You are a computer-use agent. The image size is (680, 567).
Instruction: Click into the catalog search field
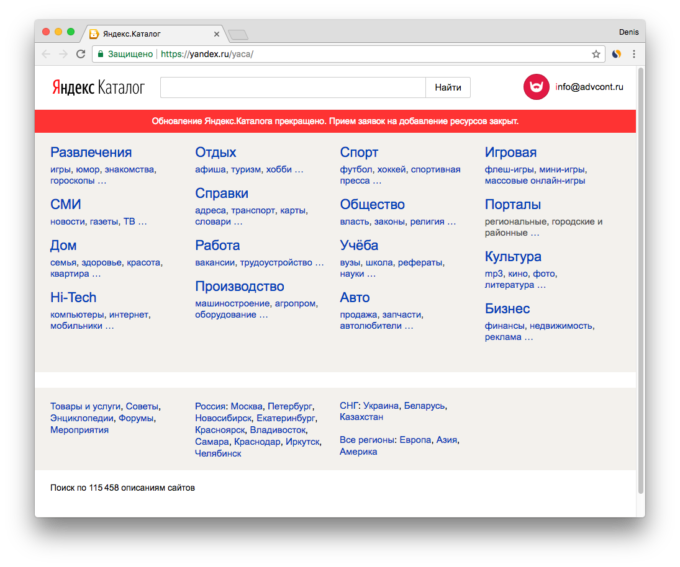click(x=293, y=87)
